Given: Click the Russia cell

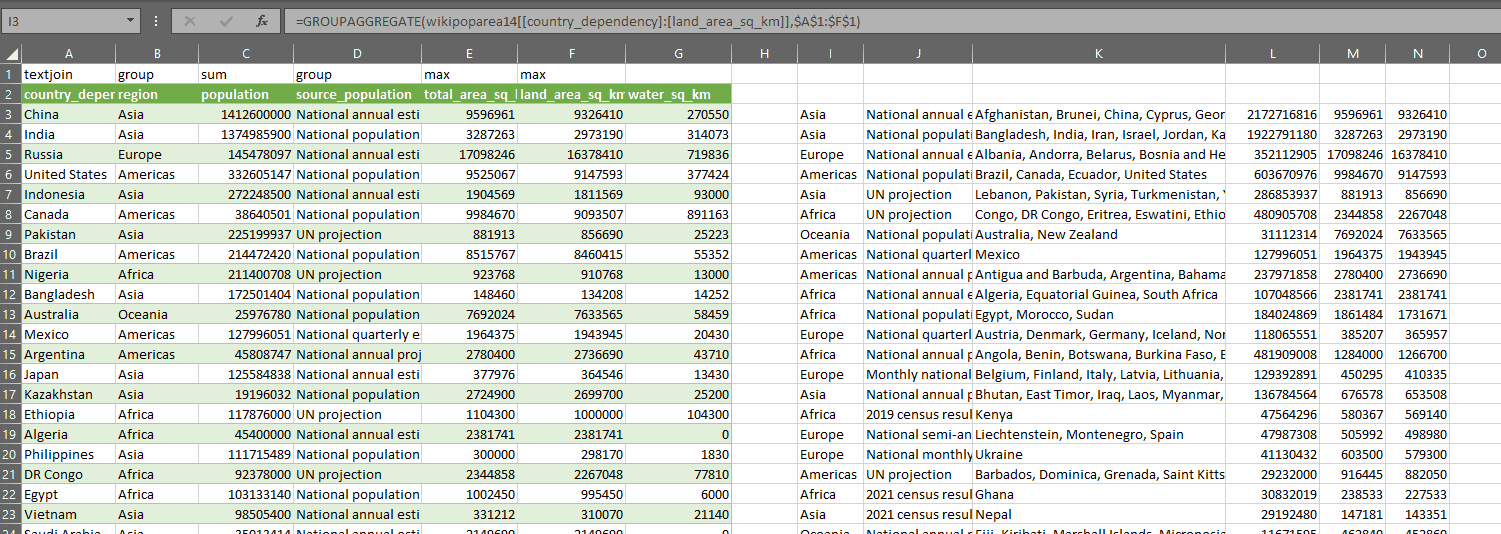Looking at the screenshot, I should tap(68, 154).
